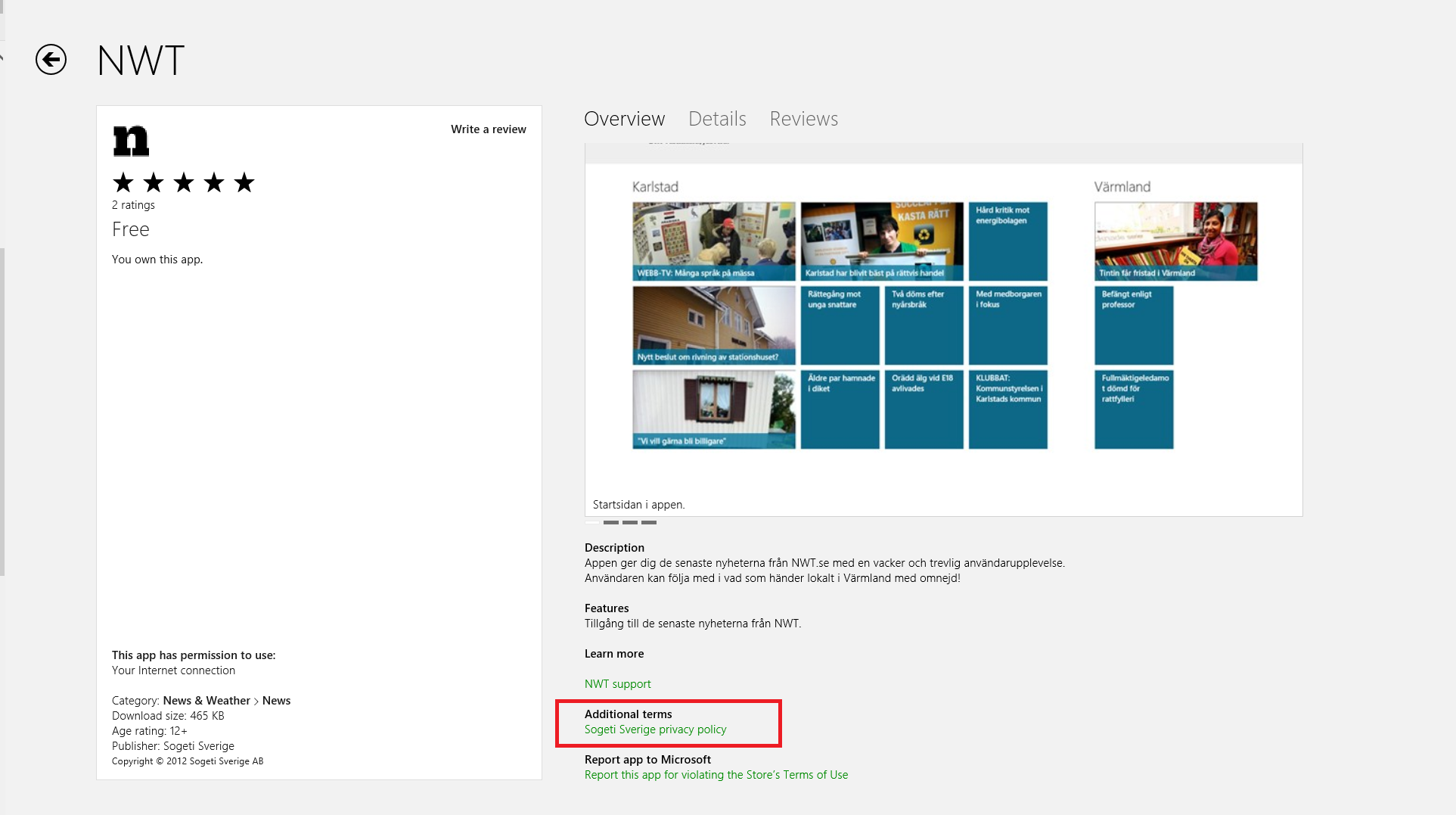
Task: Click the Copyright 2012 Sogeti Sverige AB text
Action: (188, 761)
